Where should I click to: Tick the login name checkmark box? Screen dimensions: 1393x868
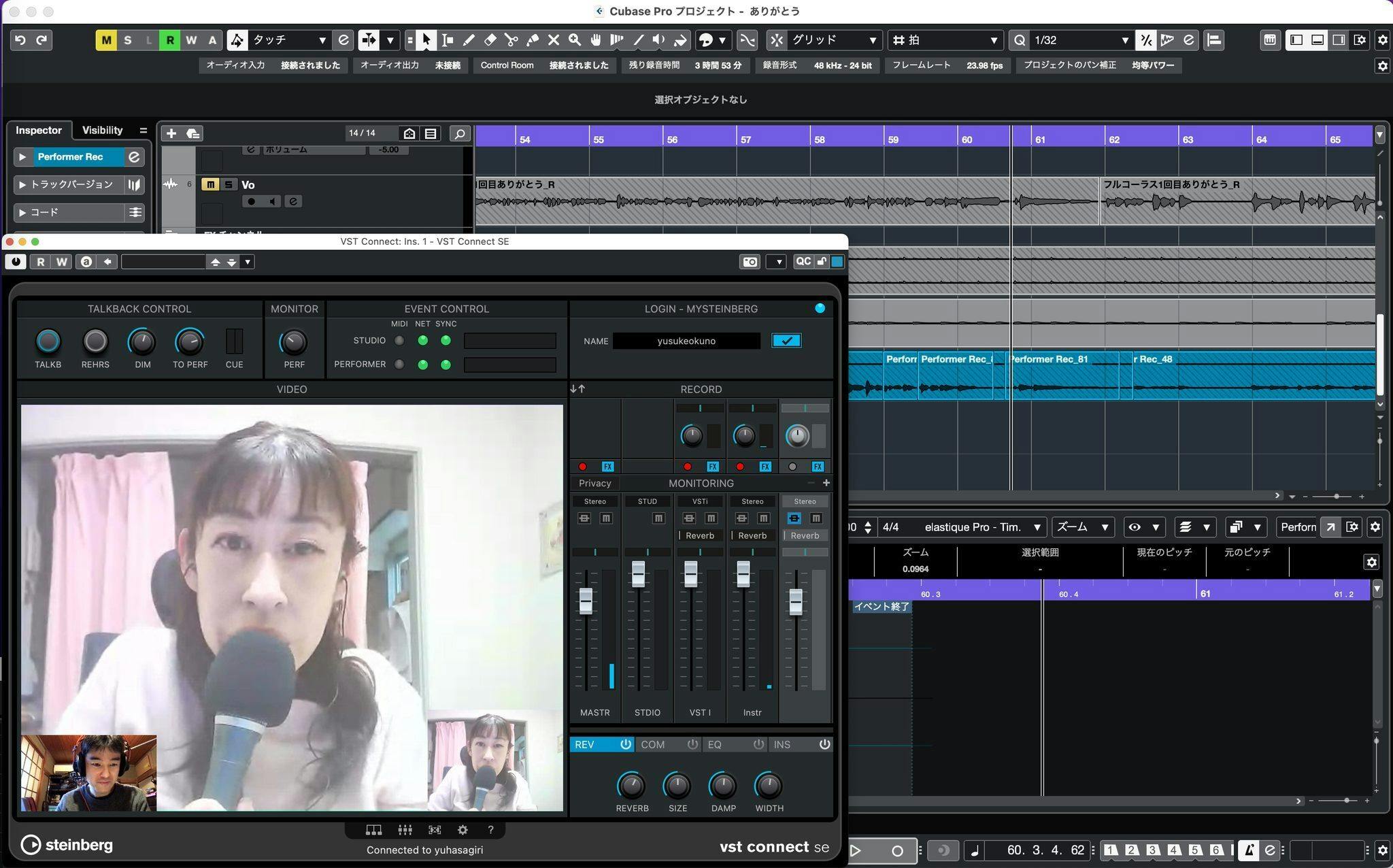786,341
